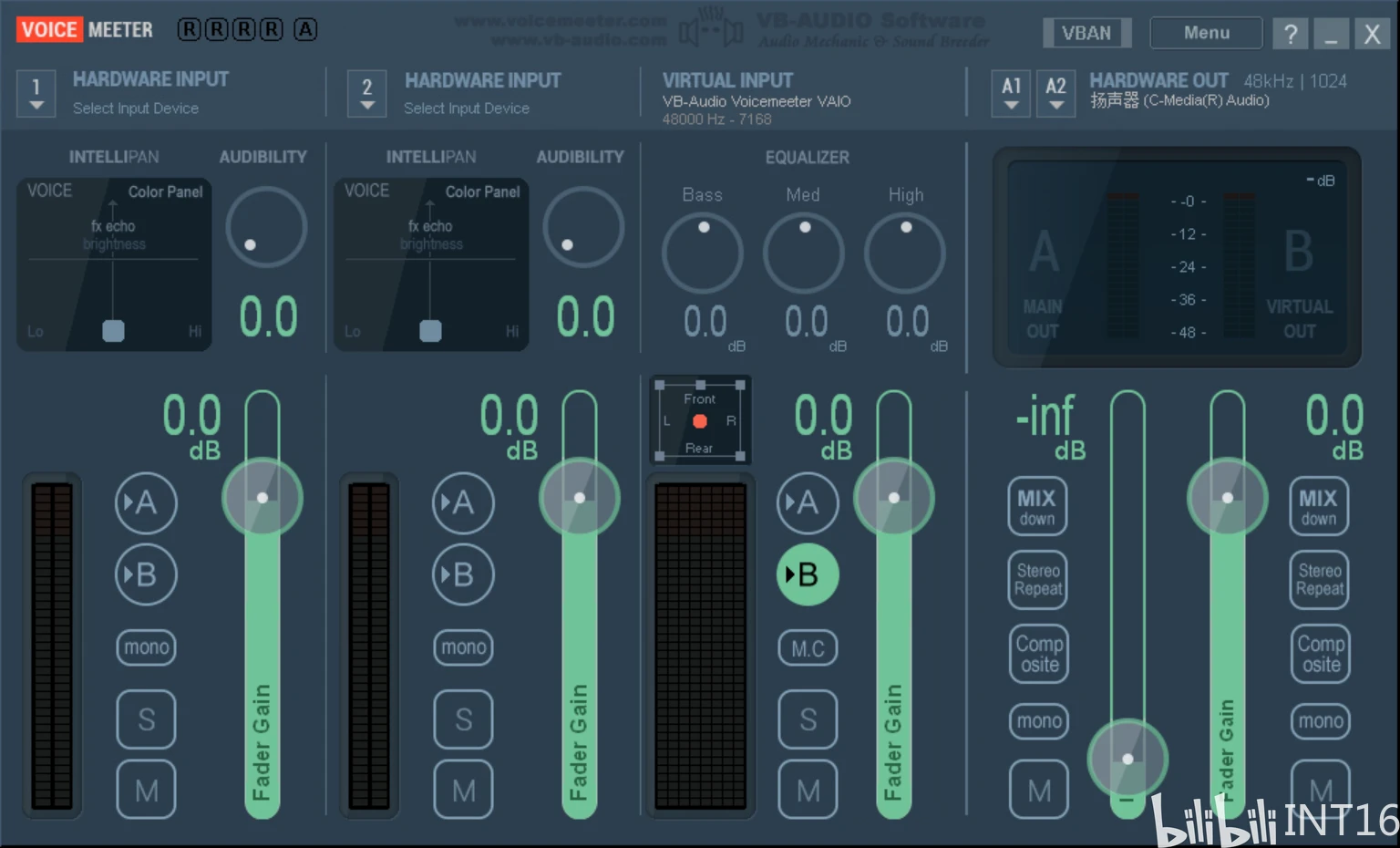The width and height of the screenshot is (1400, 848).
Task: Select Stereo Repeat mode for bus B
Action: [1320, 580]
